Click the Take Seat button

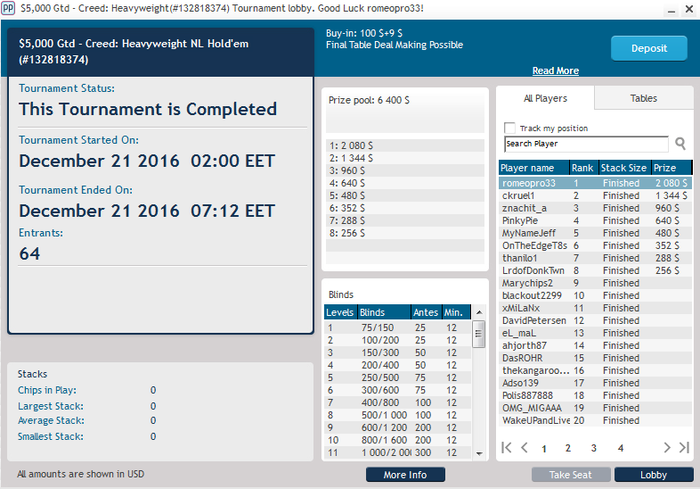(571, 475)
